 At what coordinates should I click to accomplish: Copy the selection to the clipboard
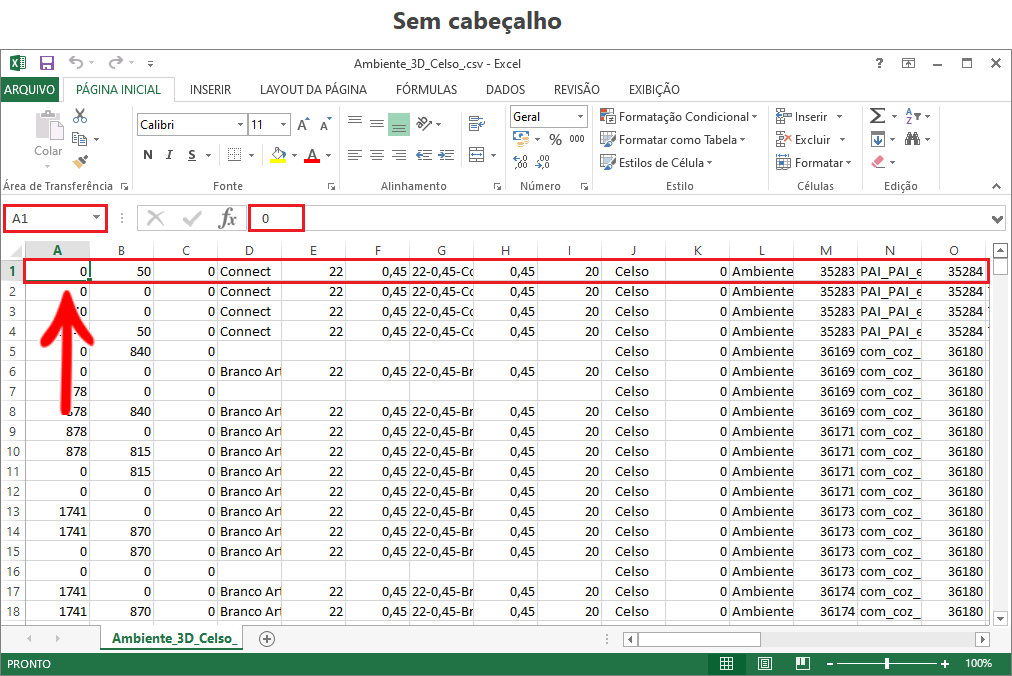79,139
